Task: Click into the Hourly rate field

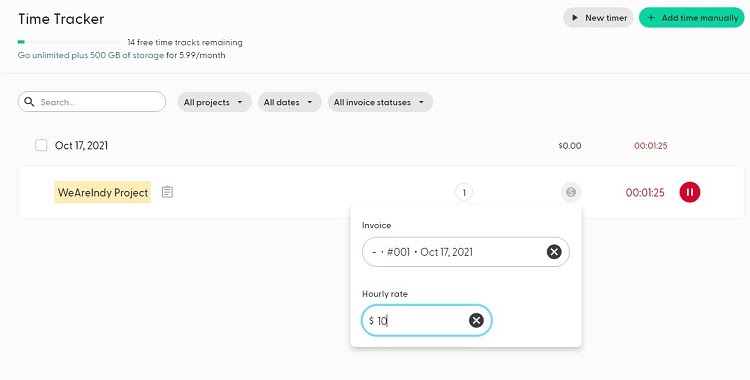Action: coord(426,320)
